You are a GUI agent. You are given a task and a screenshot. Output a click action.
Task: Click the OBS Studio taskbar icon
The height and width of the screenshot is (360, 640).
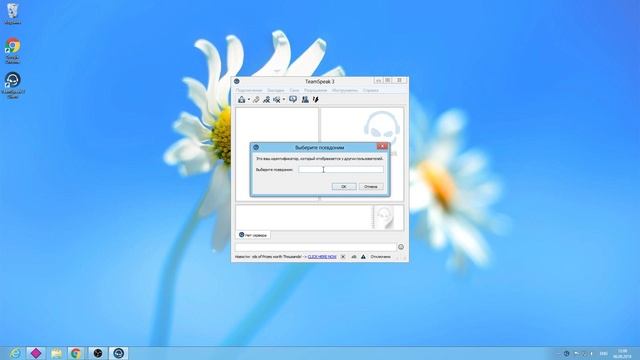98,353
